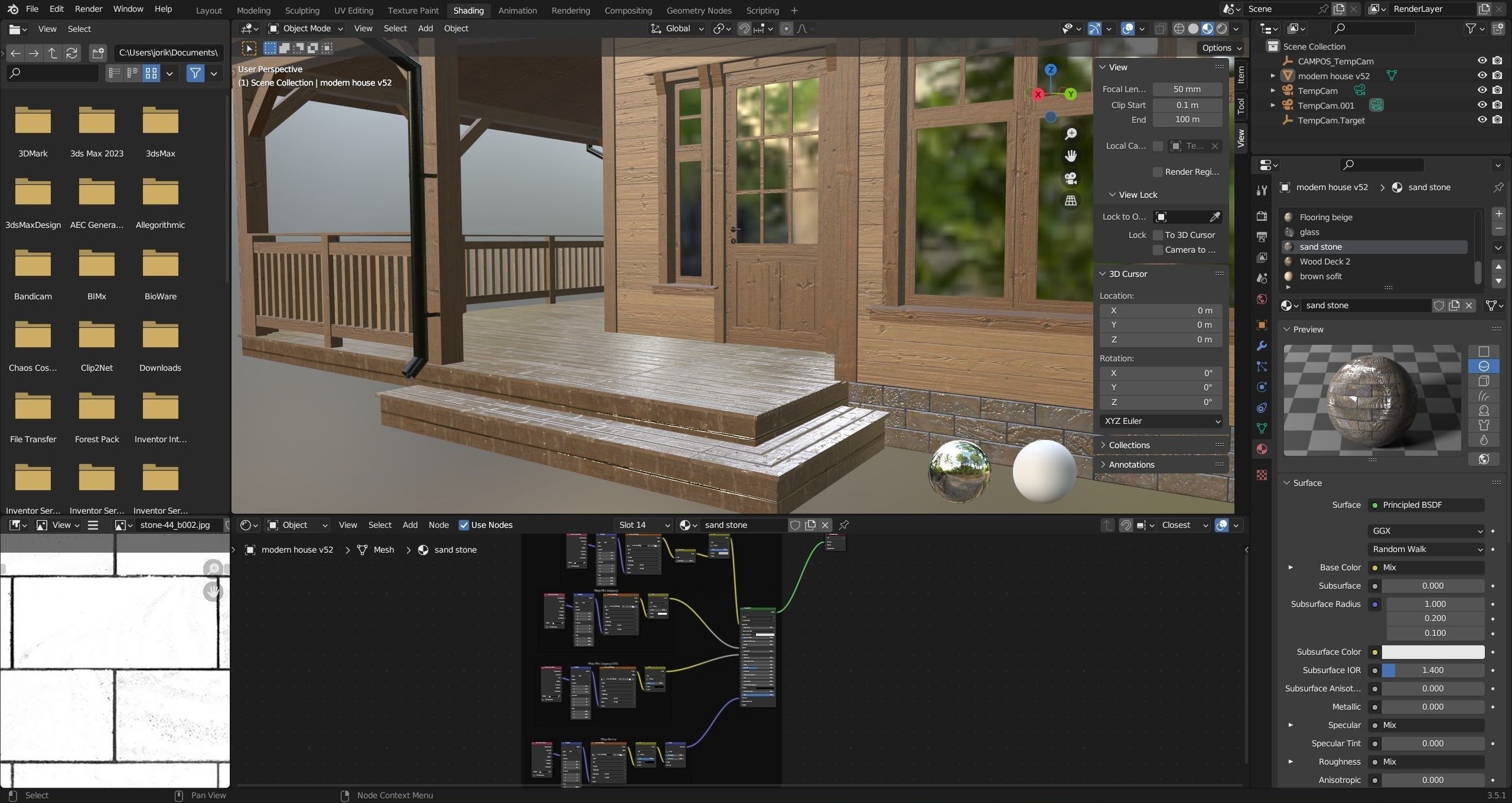Click file browser back arrow
Viewport: 1512px width, 803px height.
15,53
